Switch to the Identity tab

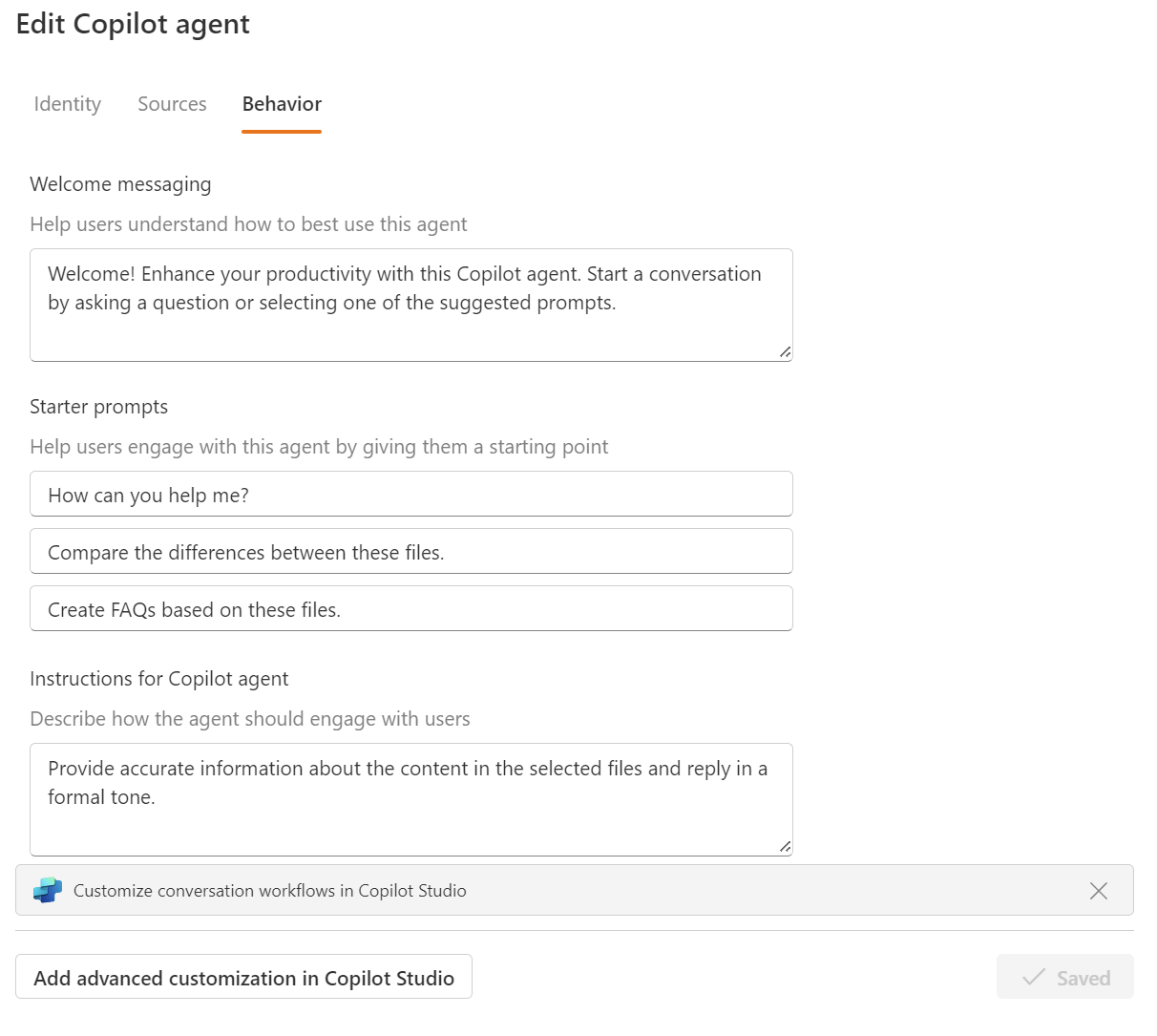67,104
